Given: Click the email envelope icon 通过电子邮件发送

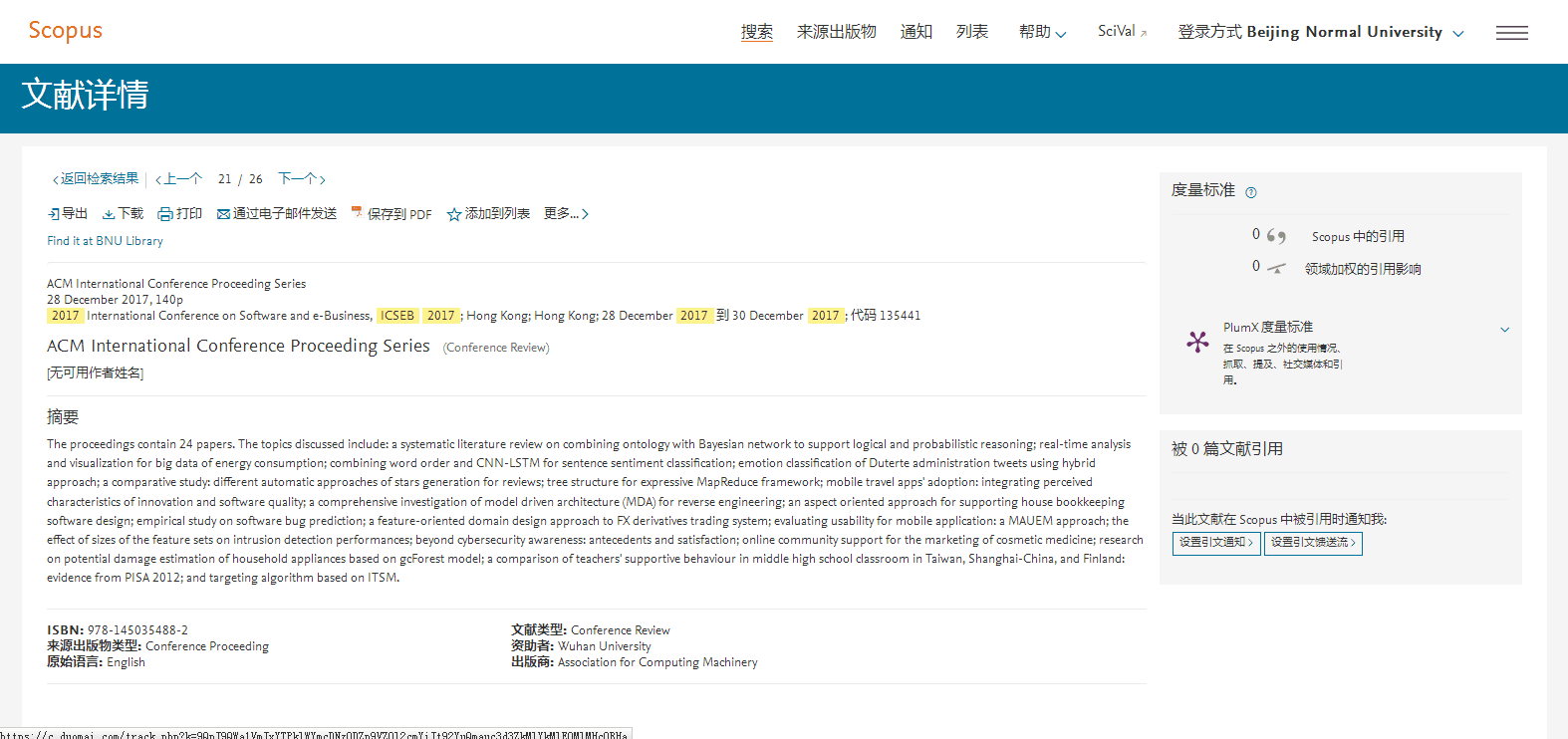Looking at the screenshot, I should [223, 214].
